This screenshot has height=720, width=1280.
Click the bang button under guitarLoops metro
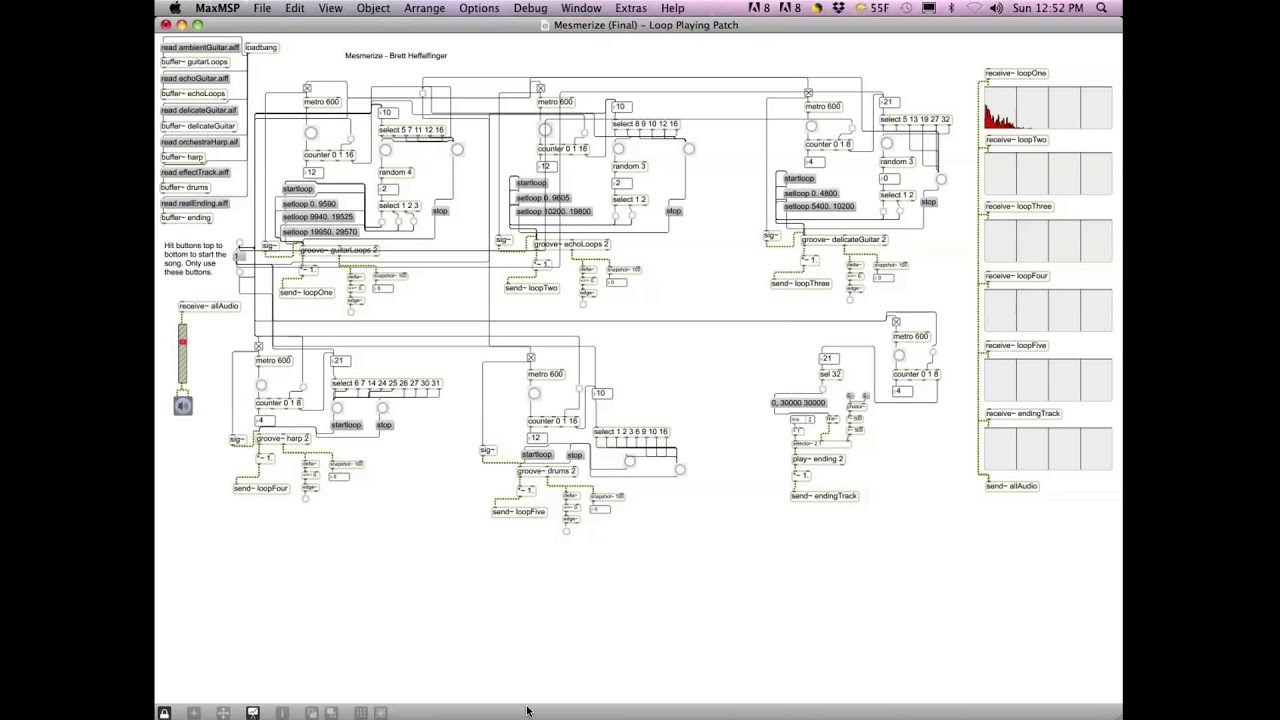point(311,133)
